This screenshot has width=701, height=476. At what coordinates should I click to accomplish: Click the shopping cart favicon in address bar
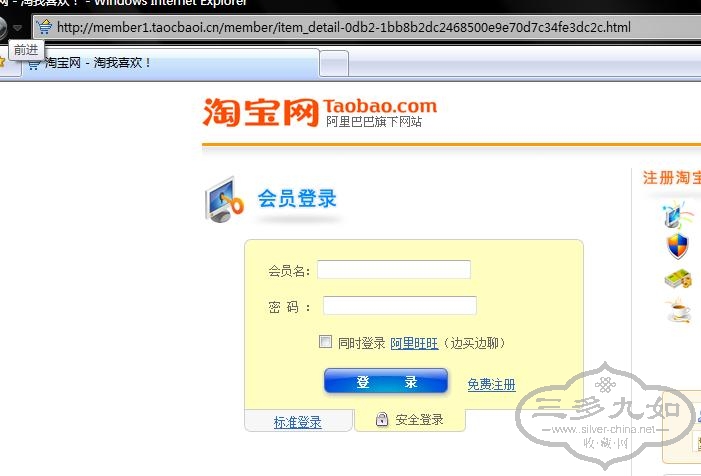(44, 27)
